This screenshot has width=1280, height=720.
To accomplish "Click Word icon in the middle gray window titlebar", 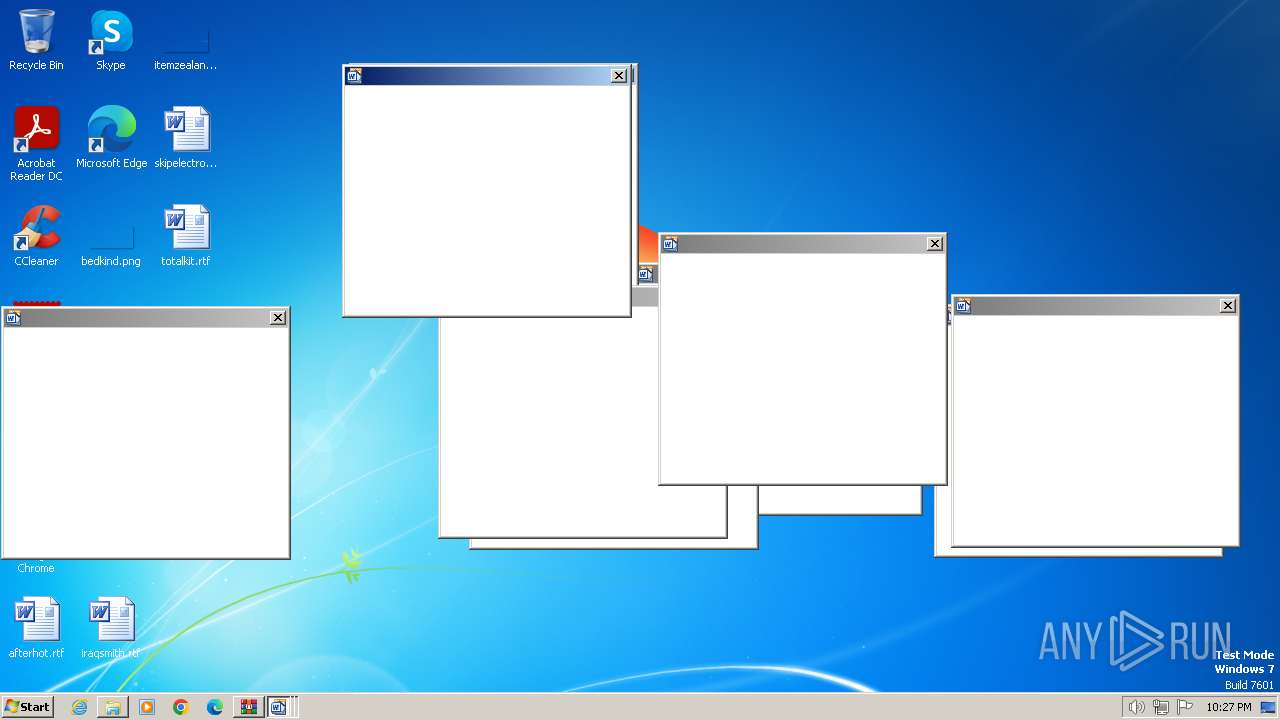I will [x=670, y=244].
